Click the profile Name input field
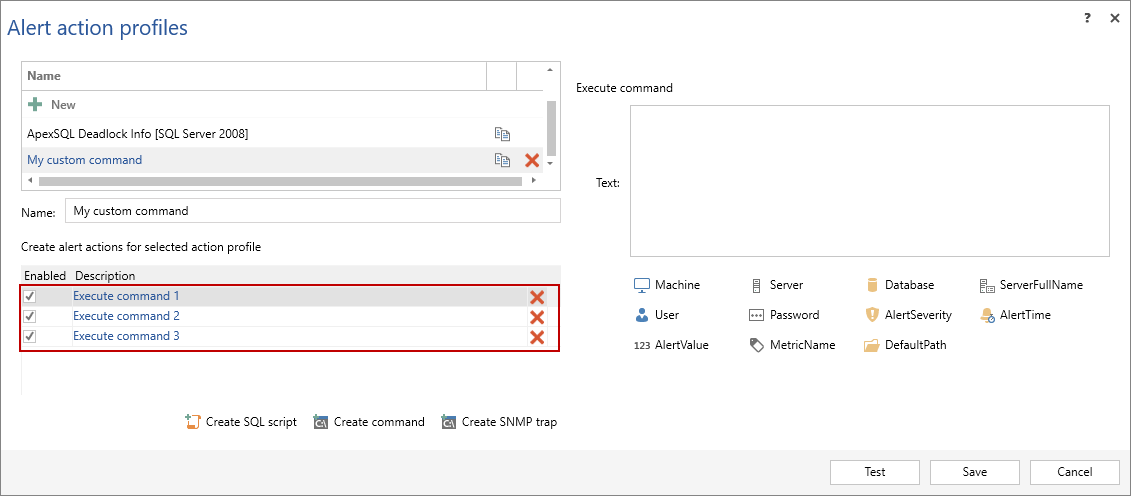The height and width of the screenshot is (496, 1131). [x=312, y=211]
